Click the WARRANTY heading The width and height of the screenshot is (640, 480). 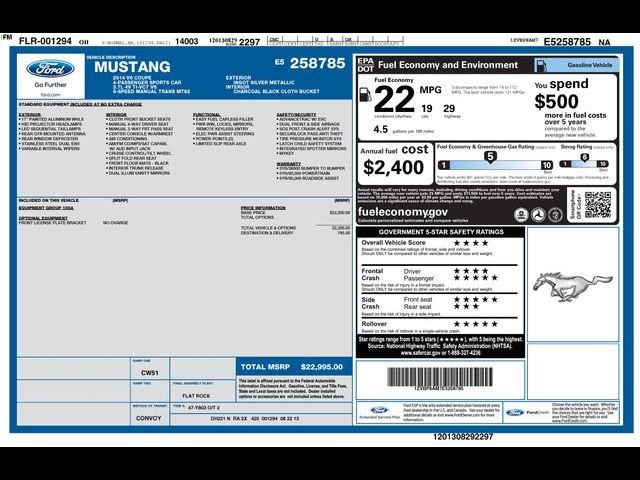point(289,164)
